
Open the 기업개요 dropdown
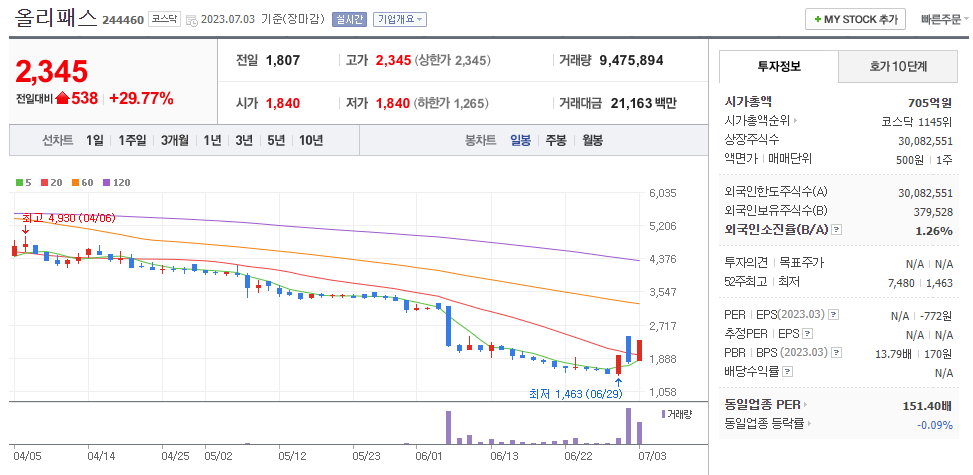click(400, 19)
